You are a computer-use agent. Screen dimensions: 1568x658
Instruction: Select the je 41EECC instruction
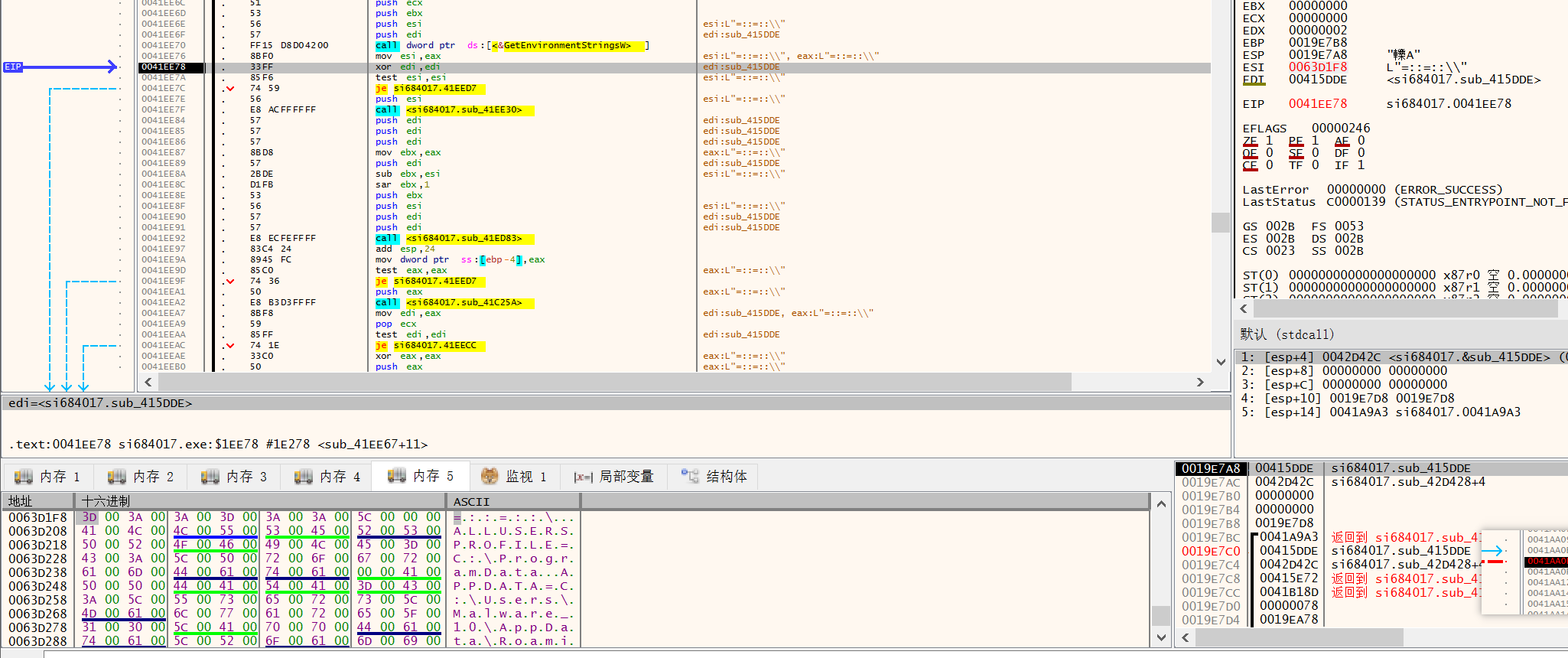675,346
